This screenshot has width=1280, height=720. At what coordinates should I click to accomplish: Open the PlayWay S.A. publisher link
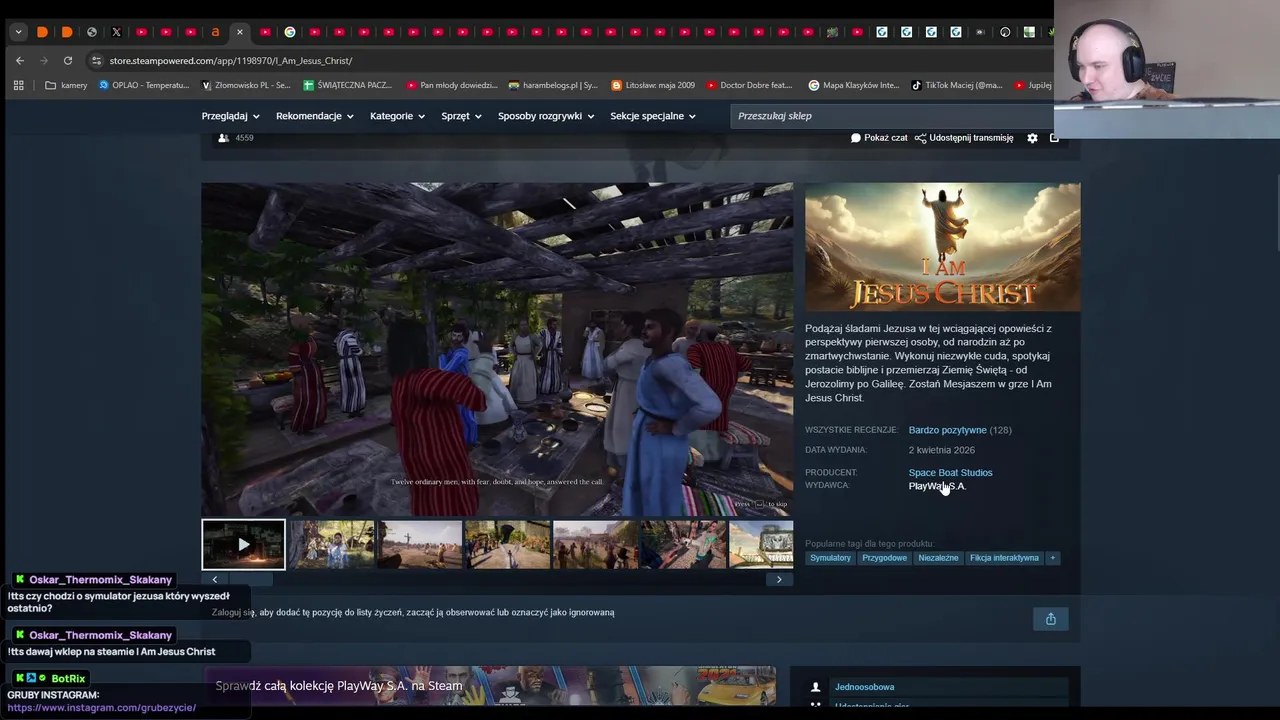(937, 486)
